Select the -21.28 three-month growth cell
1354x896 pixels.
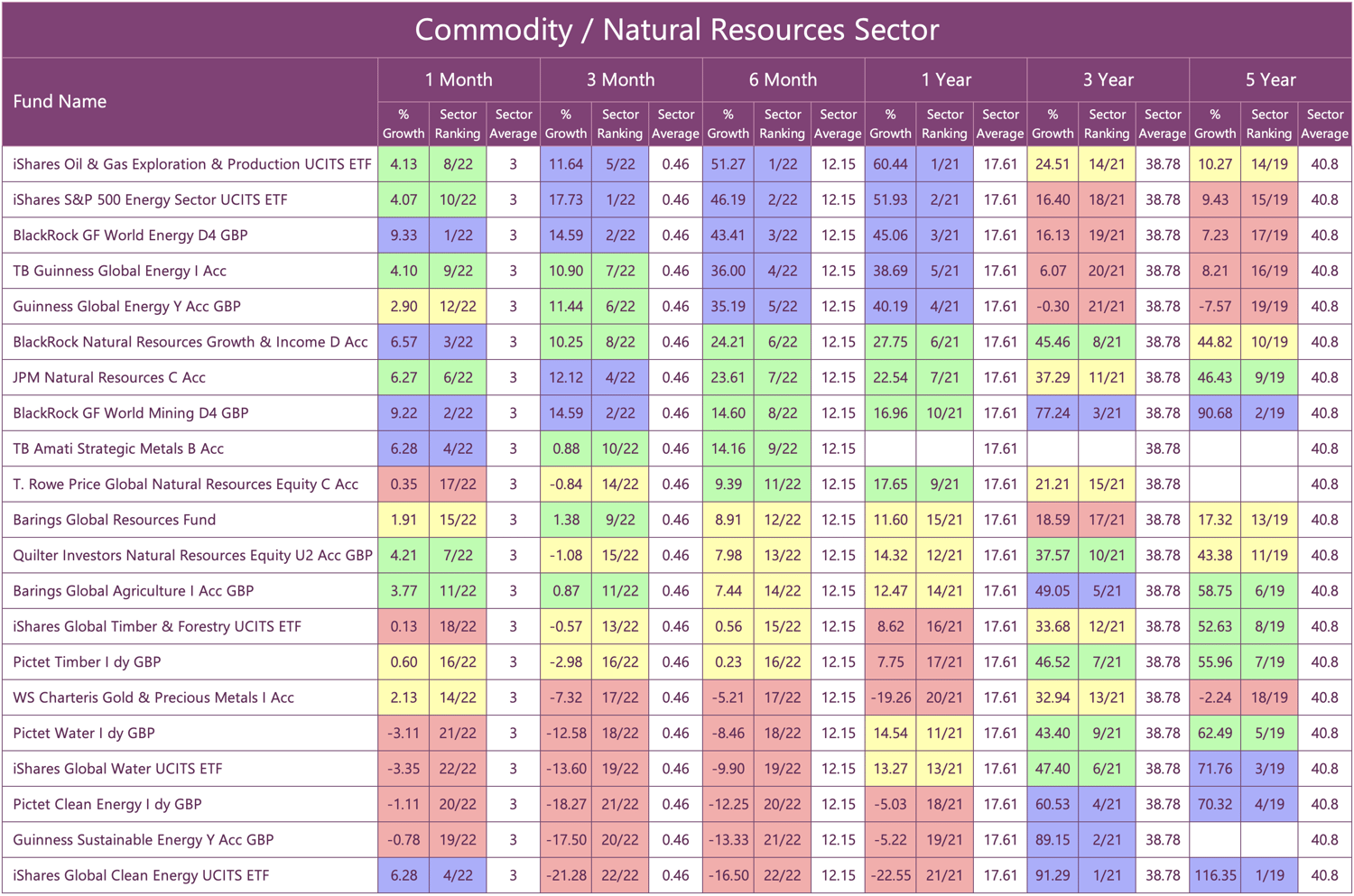(x=566, y=875)
